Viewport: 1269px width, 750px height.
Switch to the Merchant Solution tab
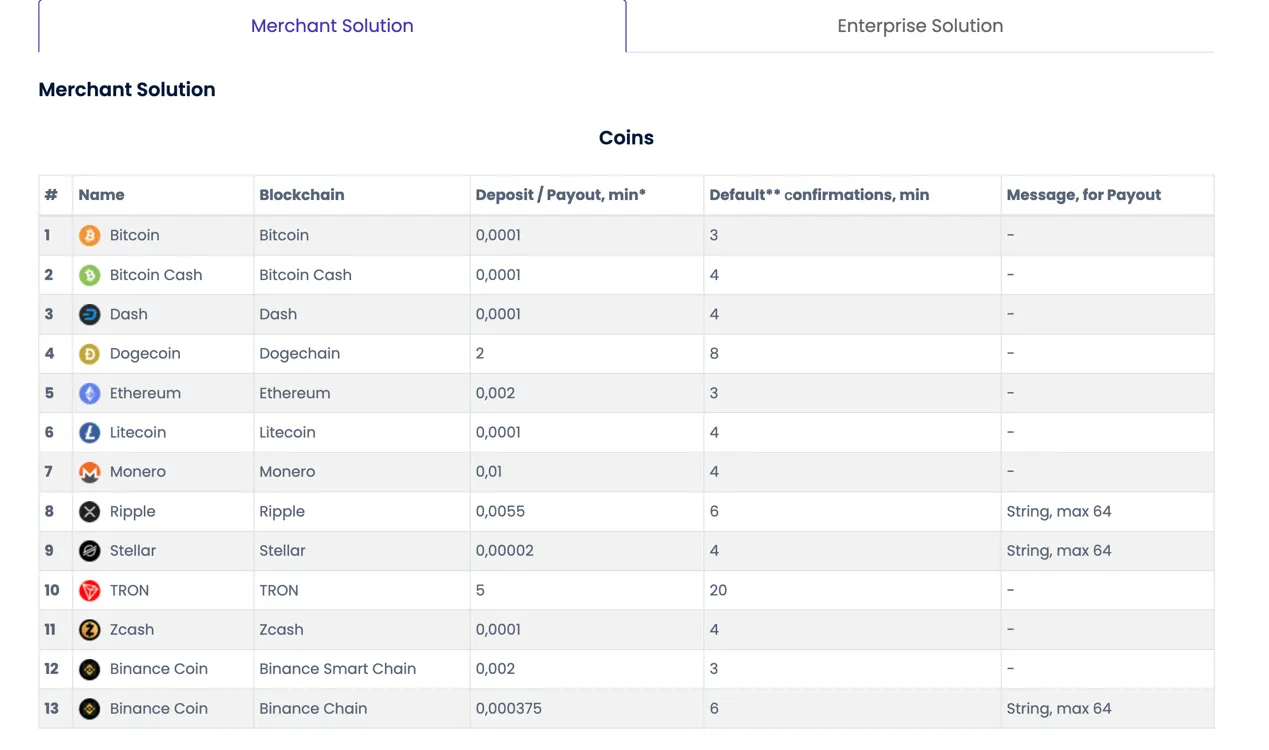332,26
